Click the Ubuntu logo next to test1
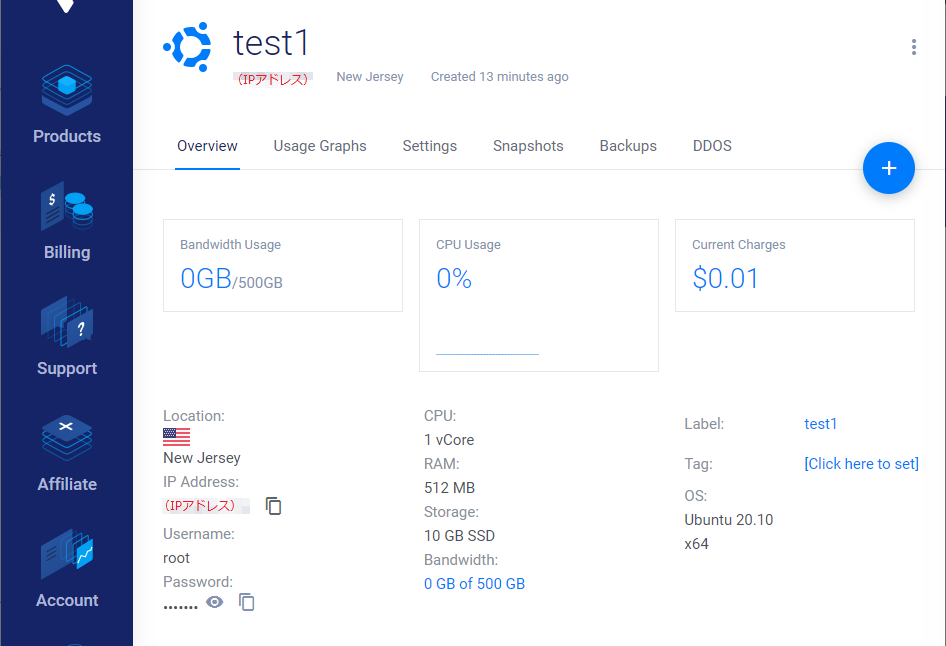Screen dimensions: 946x646 188,47
